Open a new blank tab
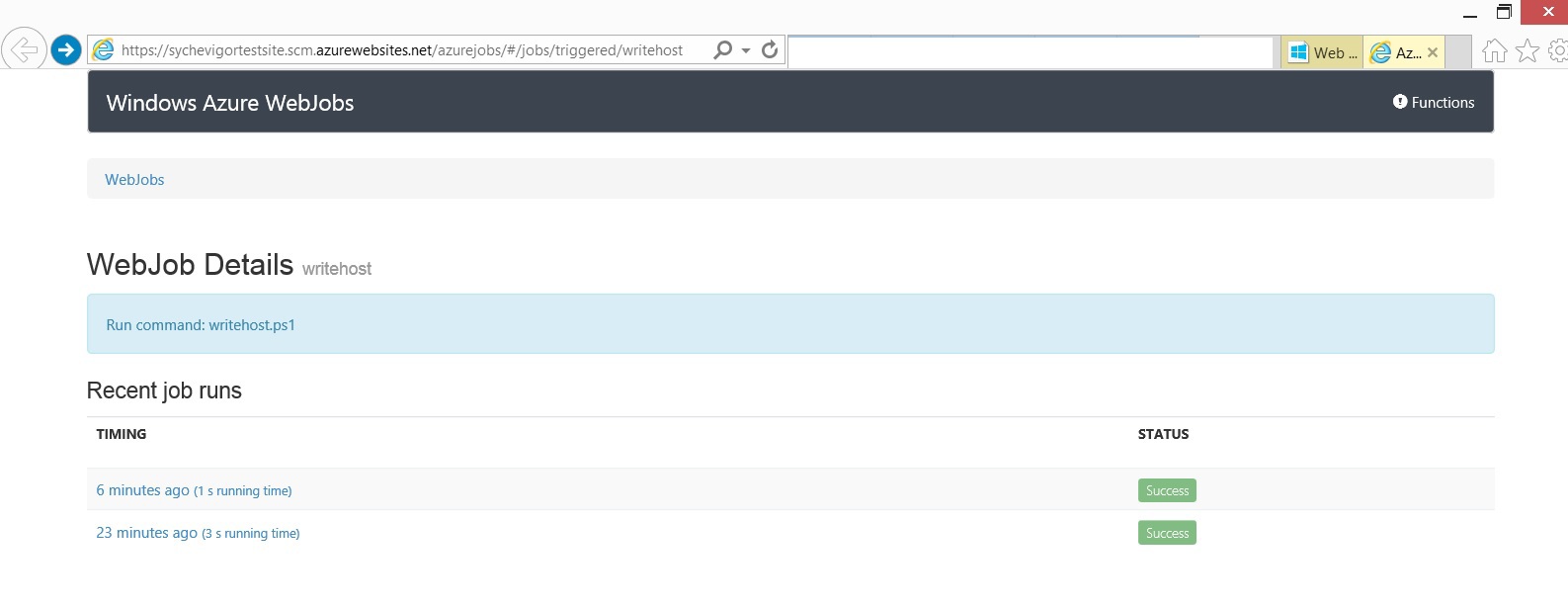This screenshot has height=608, width=1568. [1458, 52]
